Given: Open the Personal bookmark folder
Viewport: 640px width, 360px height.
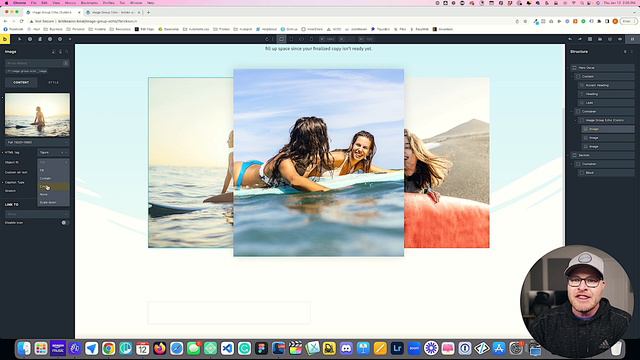Looking at the screenshot, I should (76, 29).
